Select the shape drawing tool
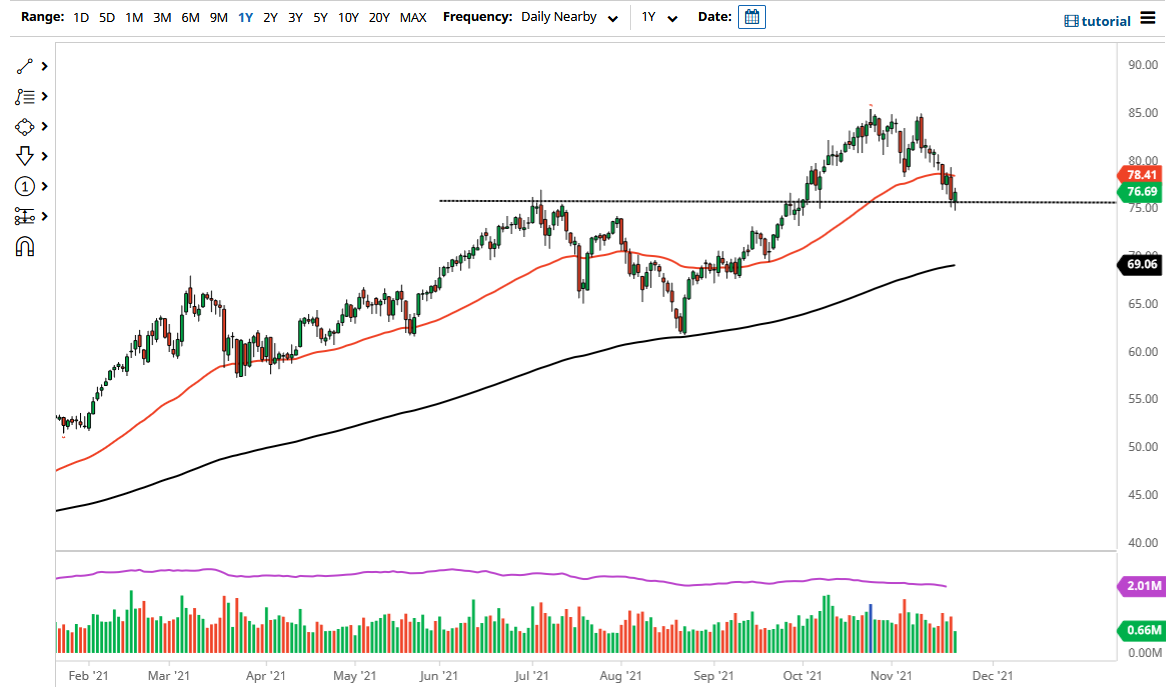1171x697 pixels. pos(26,126)
